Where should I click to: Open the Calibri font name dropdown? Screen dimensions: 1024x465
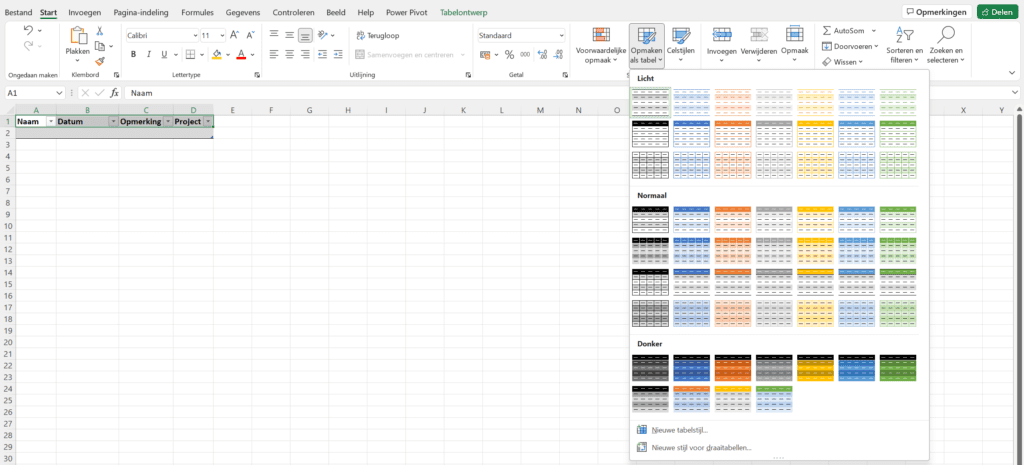tap(195, 35)
